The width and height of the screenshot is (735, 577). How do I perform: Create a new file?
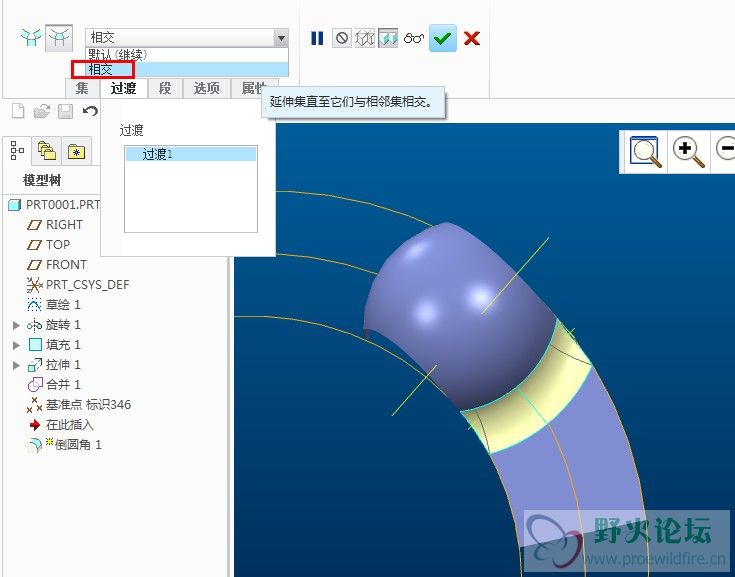click(x=18, y=111)
